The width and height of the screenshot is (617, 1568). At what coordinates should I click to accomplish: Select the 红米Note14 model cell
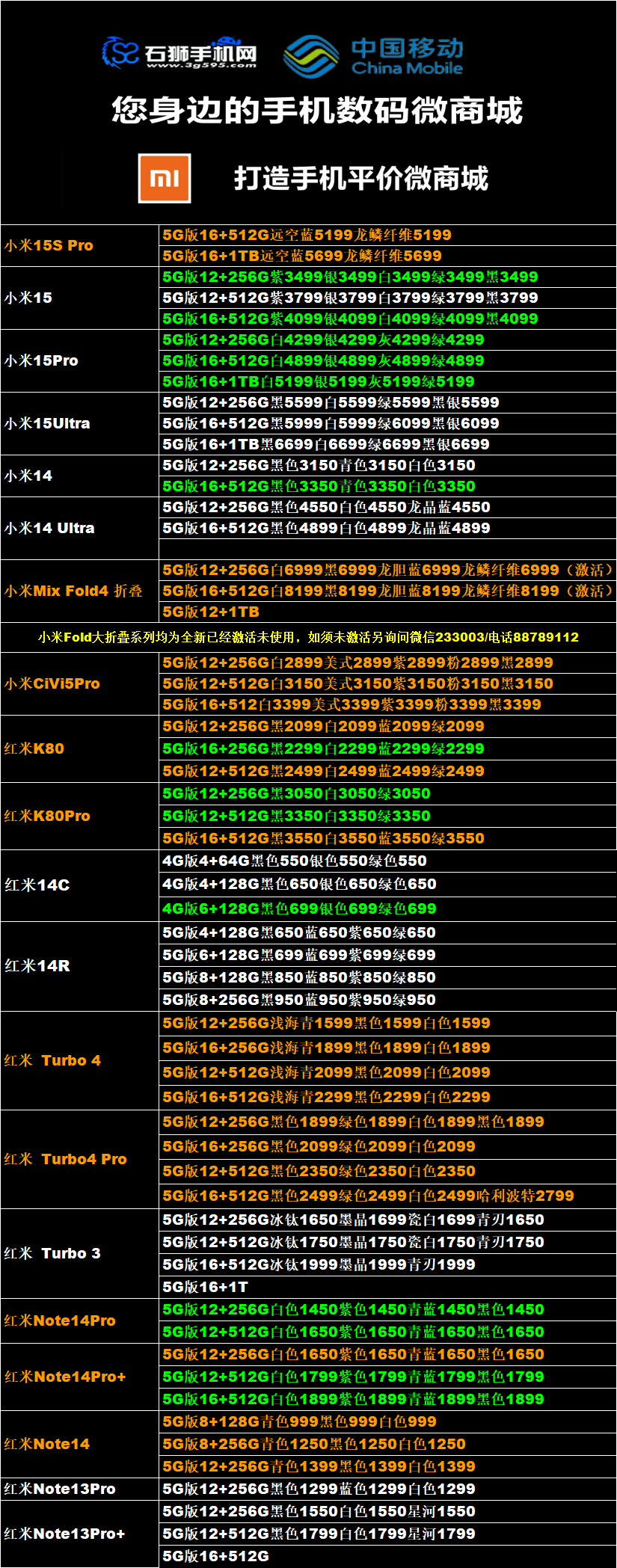tap(80, 1444)
